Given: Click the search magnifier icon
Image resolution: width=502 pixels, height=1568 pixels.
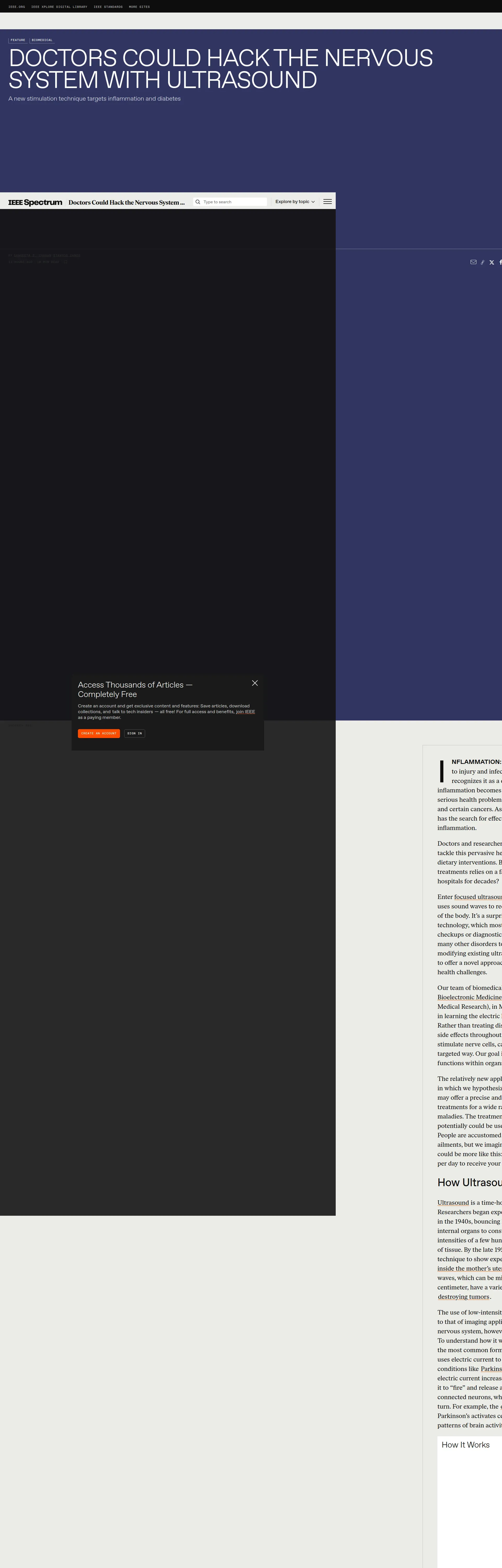Looking at the screenshot, I should coord(198,202).
